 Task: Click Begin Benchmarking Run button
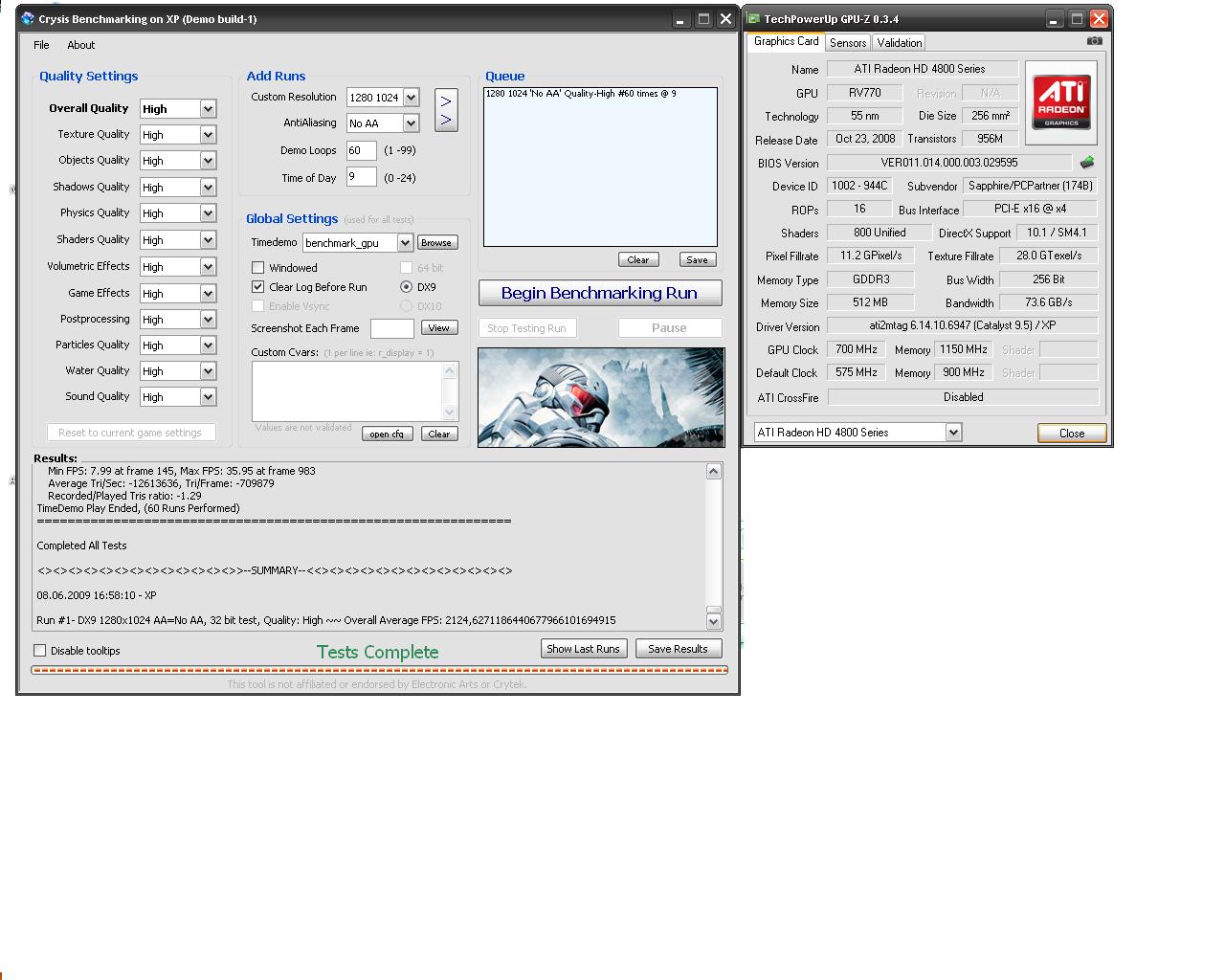(x=600, y=293)
